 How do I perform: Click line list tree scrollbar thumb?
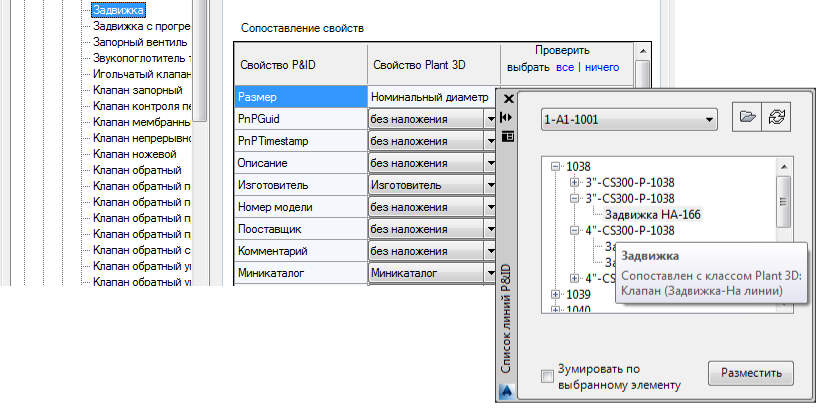(784, 202)
